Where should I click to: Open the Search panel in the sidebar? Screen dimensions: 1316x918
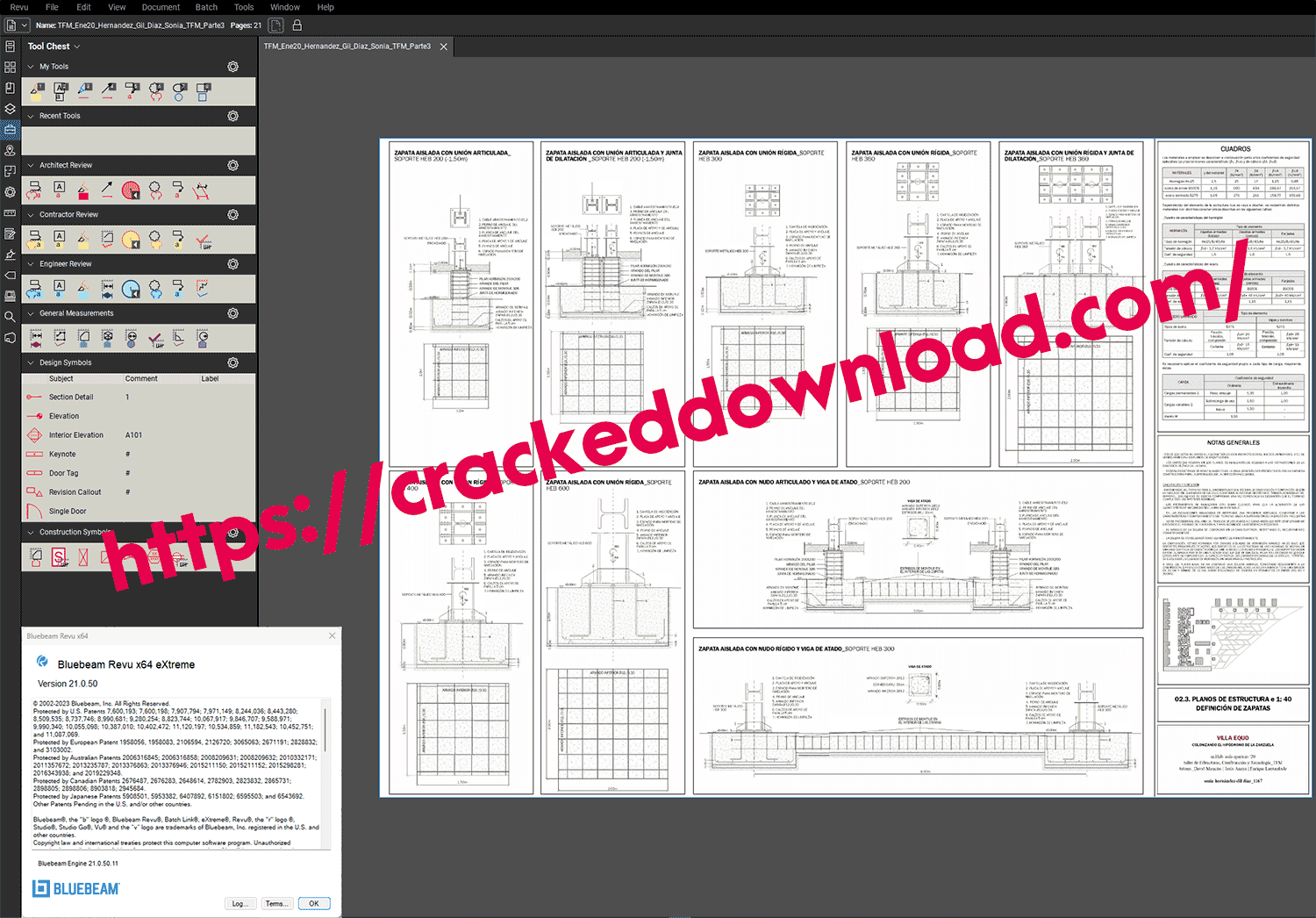click(11, 317)
